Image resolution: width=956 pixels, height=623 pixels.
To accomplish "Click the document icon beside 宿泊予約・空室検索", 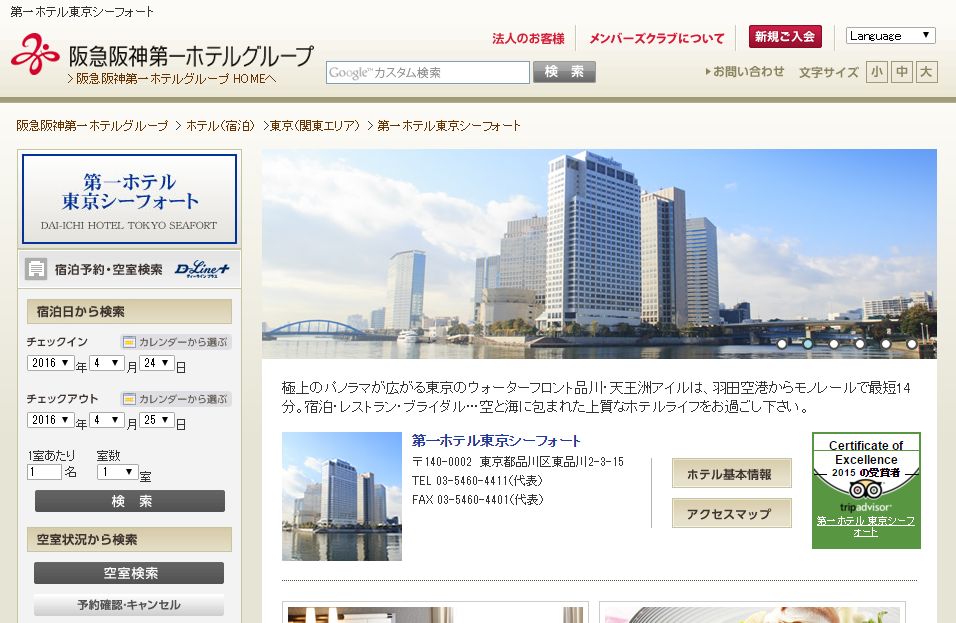I will point(36,269).
